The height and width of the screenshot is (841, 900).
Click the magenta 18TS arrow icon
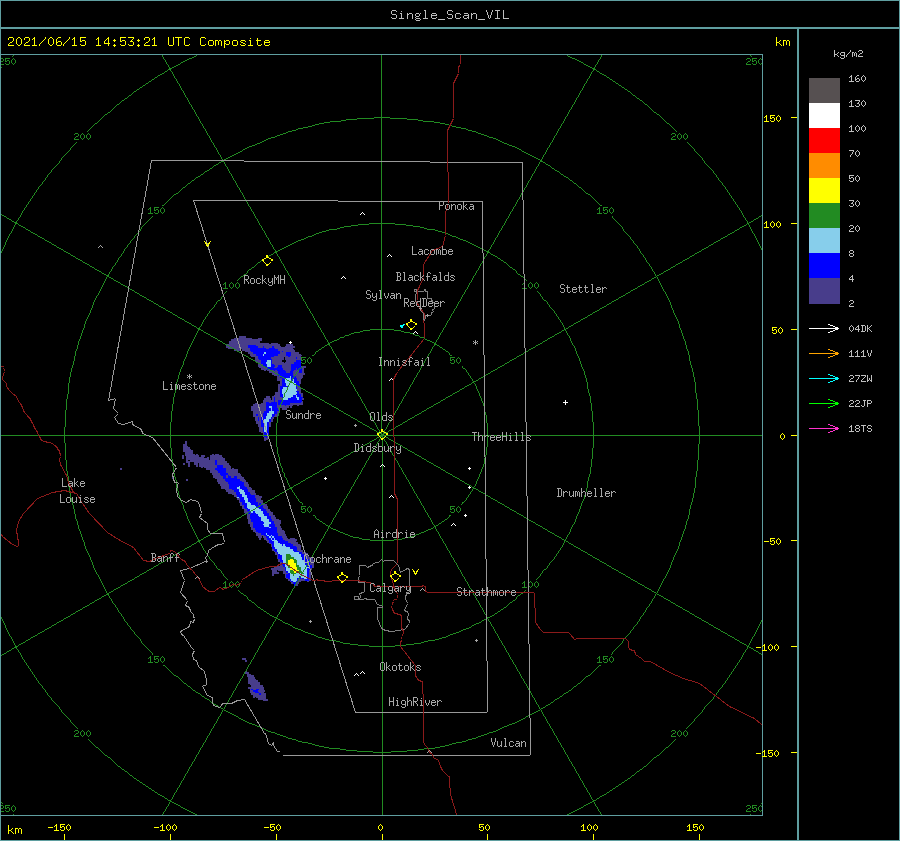(824, 428)
